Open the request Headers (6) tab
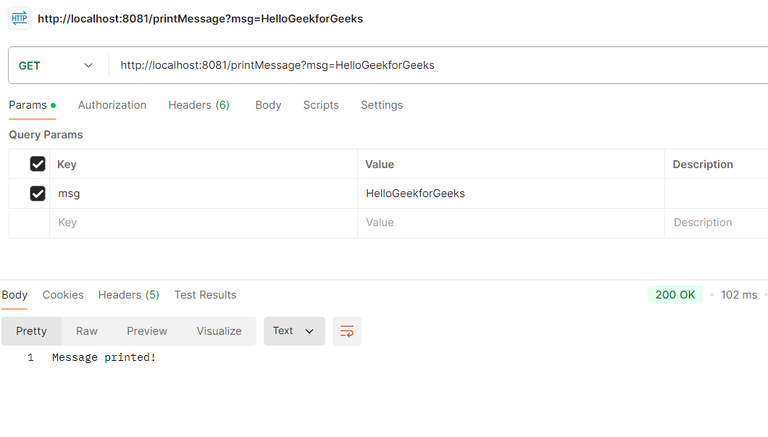 (x=199, y=105)
